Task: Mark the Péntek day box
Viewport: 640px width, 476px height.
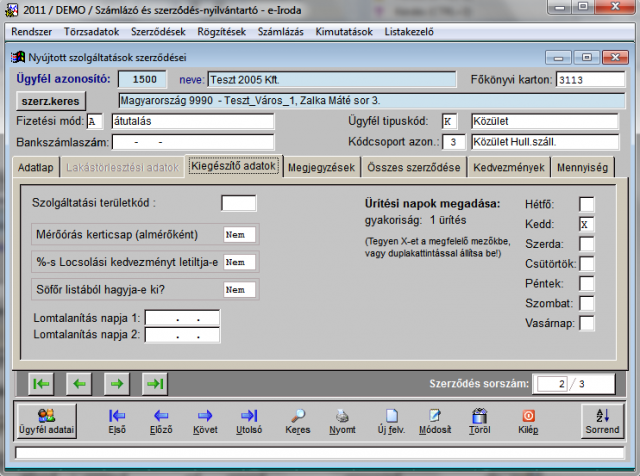Action: click(587, 283)
